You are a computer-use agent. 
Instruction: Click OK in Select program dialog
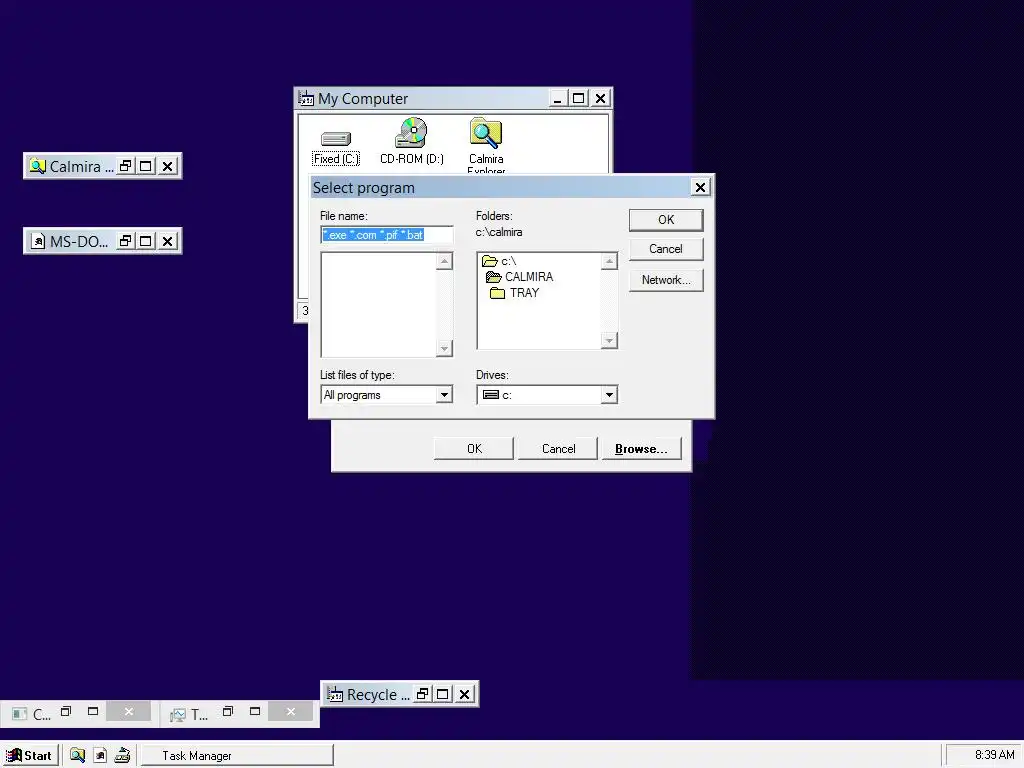click(666, 220)
